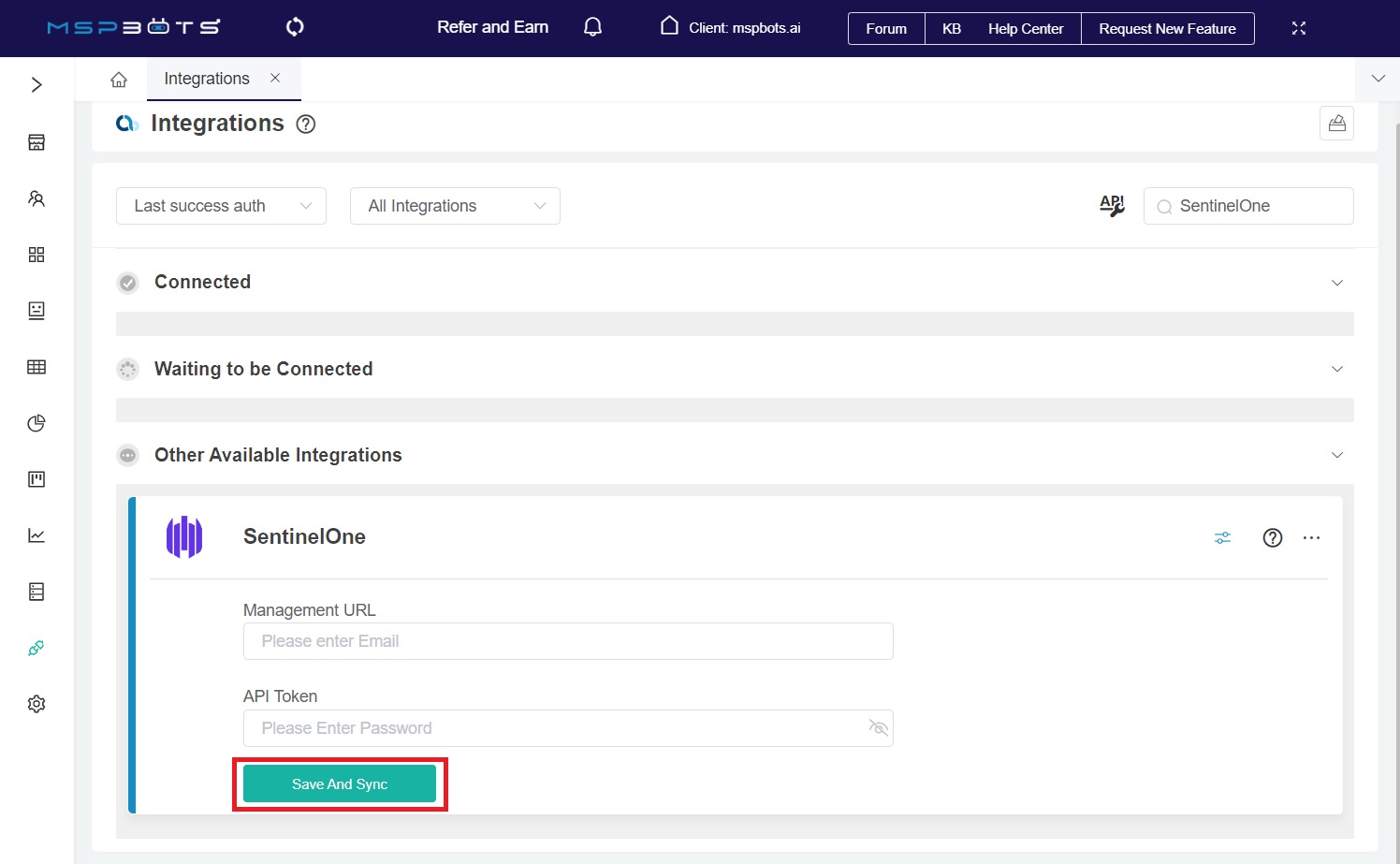1400x864 pixels.
Task: Open the analytics trend chart icon in sidebar
Action: [x=36, y=535]
